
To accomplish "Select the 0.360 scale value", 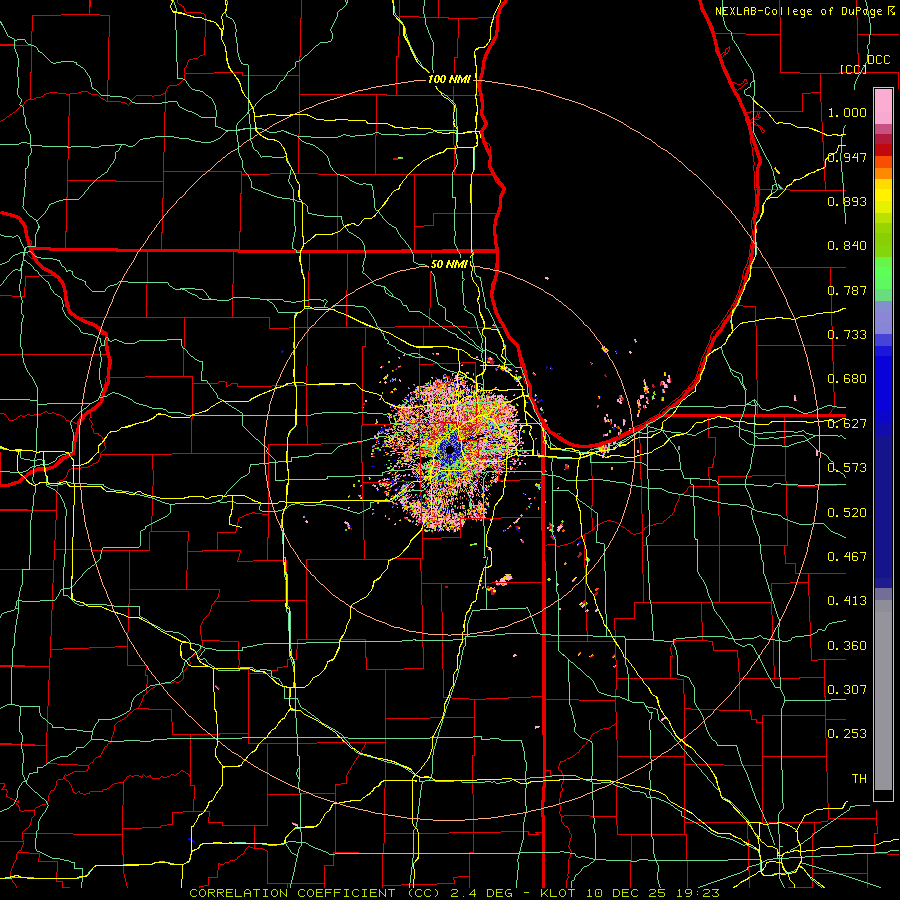I will pos(847,646).
